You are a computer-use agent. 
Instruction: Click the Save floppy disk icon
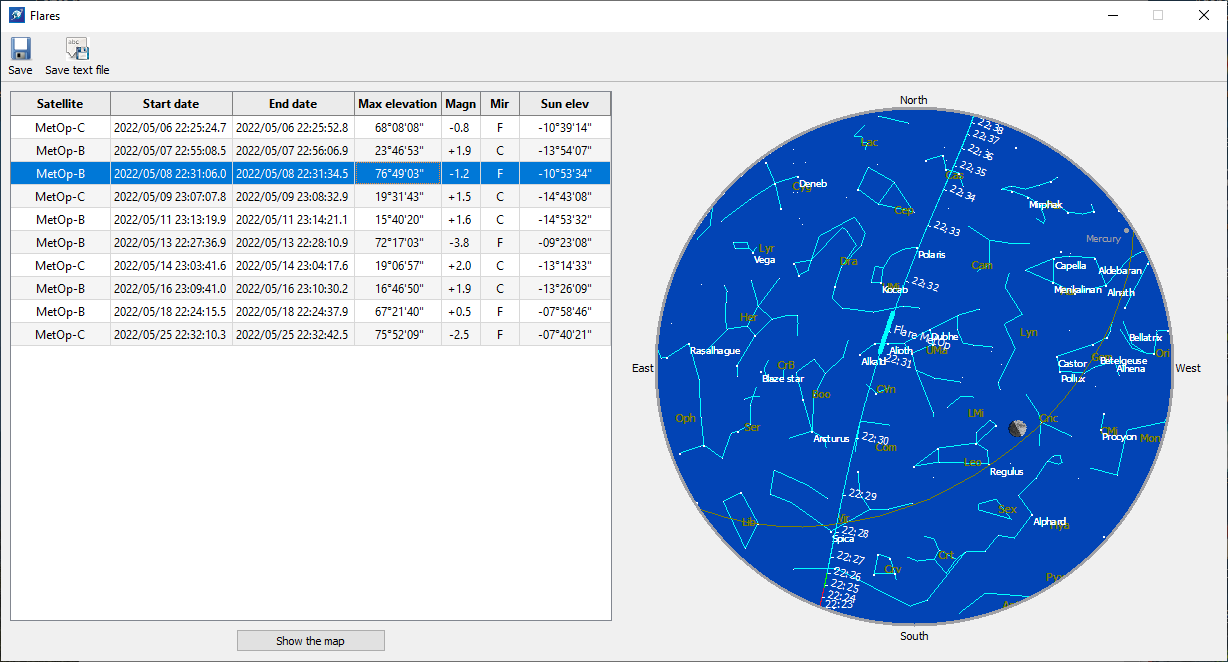[x=20, y=49]
